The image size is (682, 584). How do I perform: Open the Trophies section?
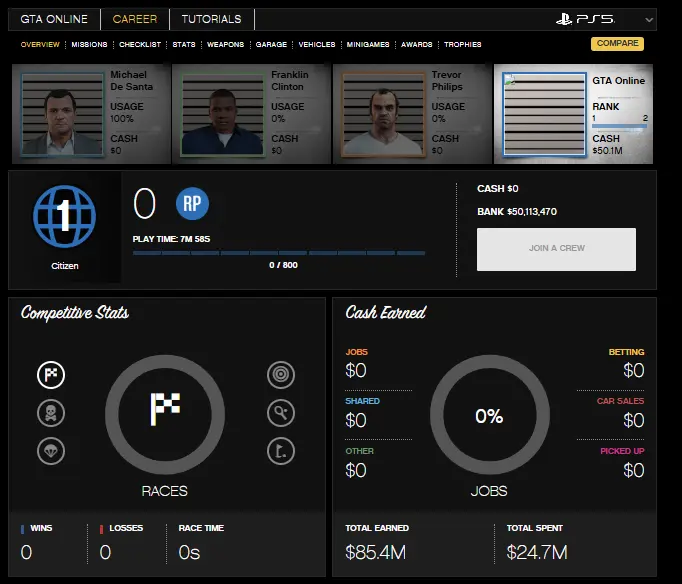pos(462,45)
